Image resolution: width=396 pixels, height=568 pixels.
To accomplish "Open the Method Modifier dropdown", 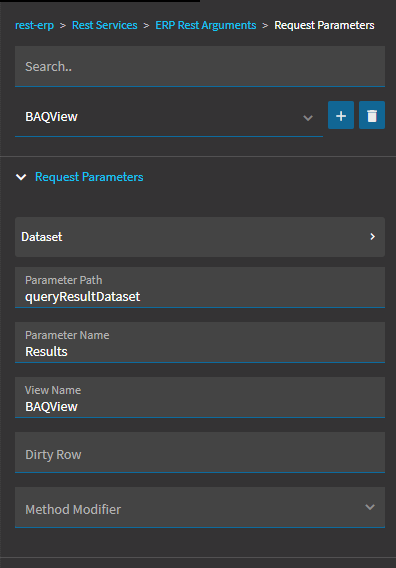I will coord(200,507).
